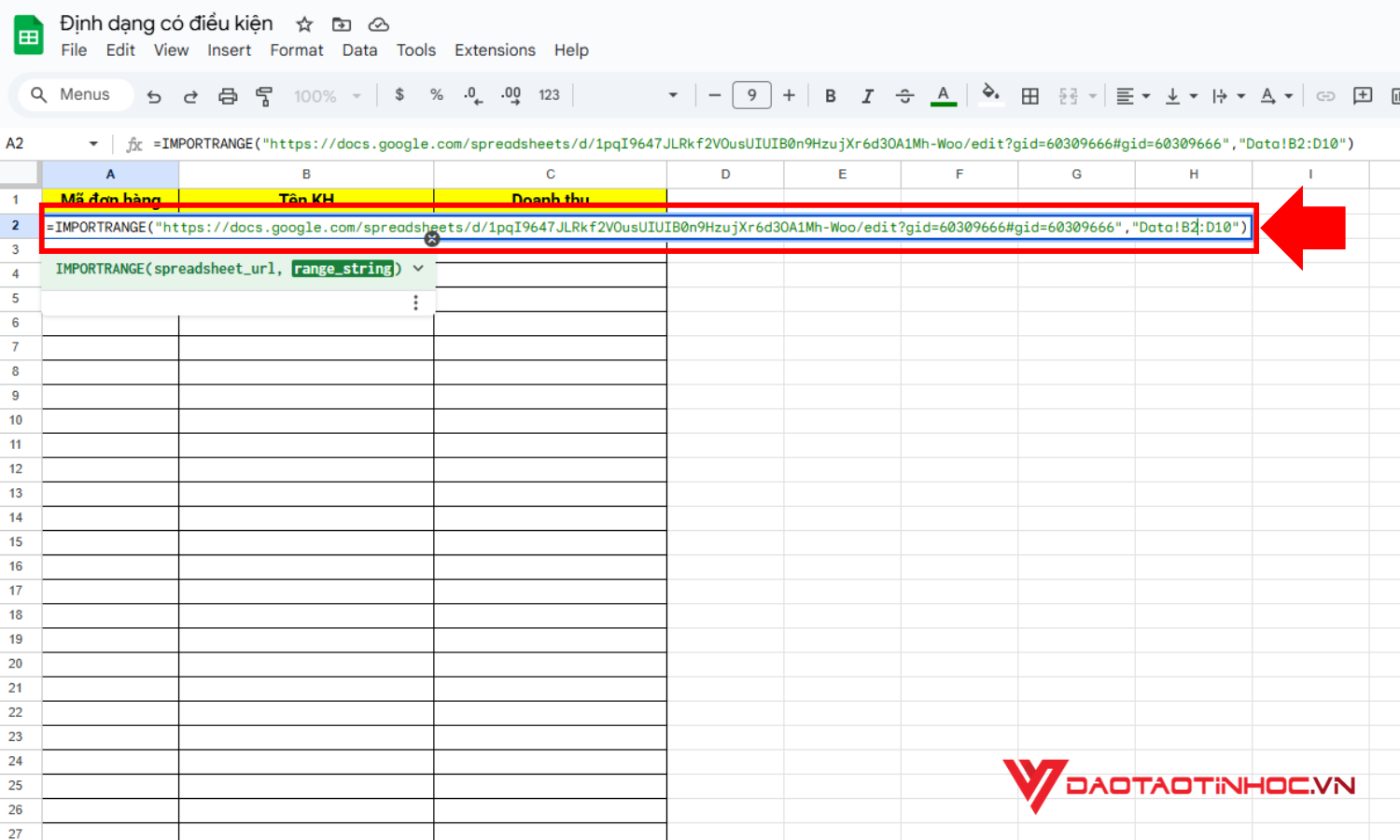The width and height of the screenshot is (1400, 840).
Task: Open the Insert menu
Action: (x=230, y=50)
